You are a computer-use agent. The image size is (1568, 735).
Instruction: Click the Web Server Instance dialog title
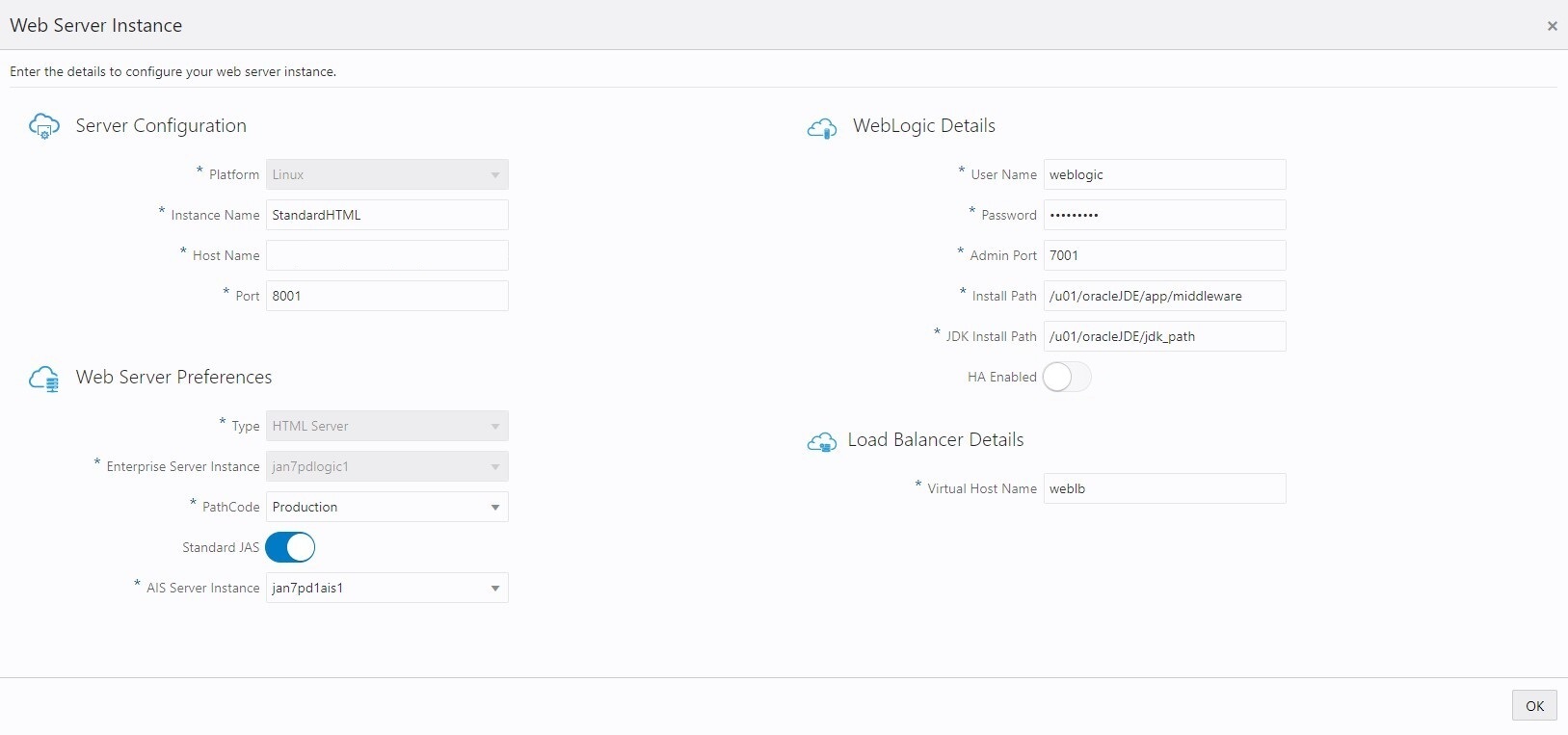[x=96, y=26]
